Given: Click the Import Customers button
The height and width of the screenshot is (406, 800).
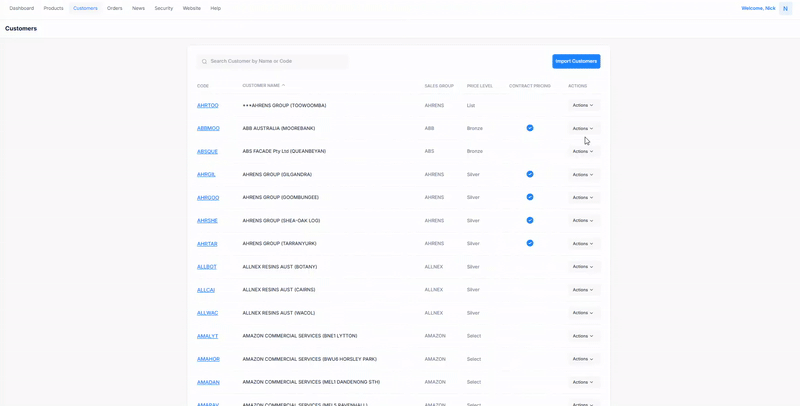Looking at the screenshot, I should click(x=576, y=61).
